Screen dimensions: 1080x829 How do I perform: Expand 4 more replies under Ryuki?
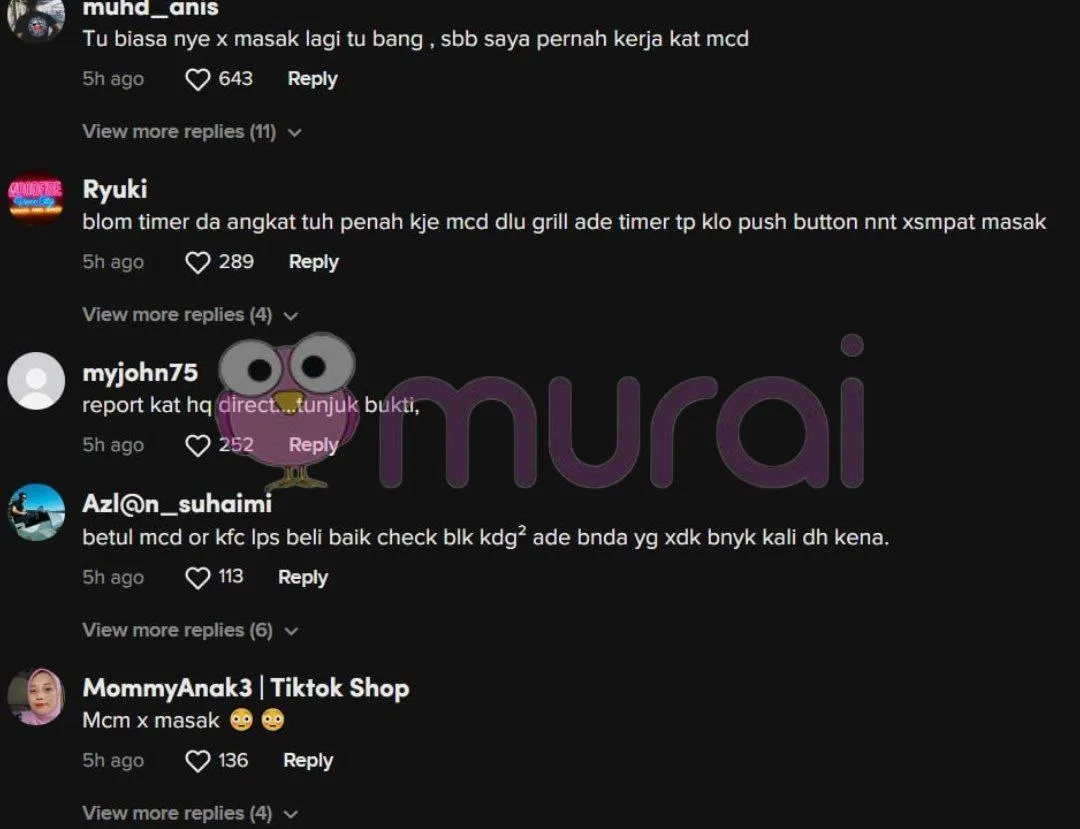click(x=190, y=315)
